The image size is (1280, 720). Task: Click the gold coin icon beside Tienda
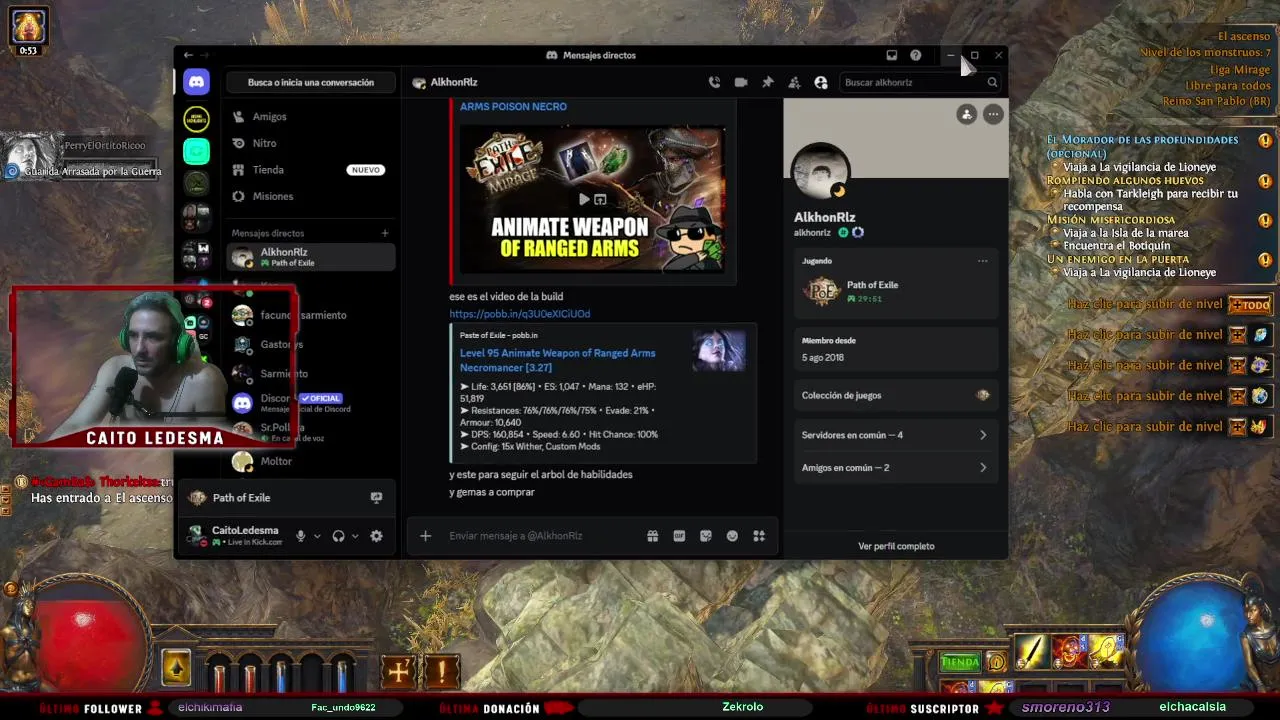(997, 662)
